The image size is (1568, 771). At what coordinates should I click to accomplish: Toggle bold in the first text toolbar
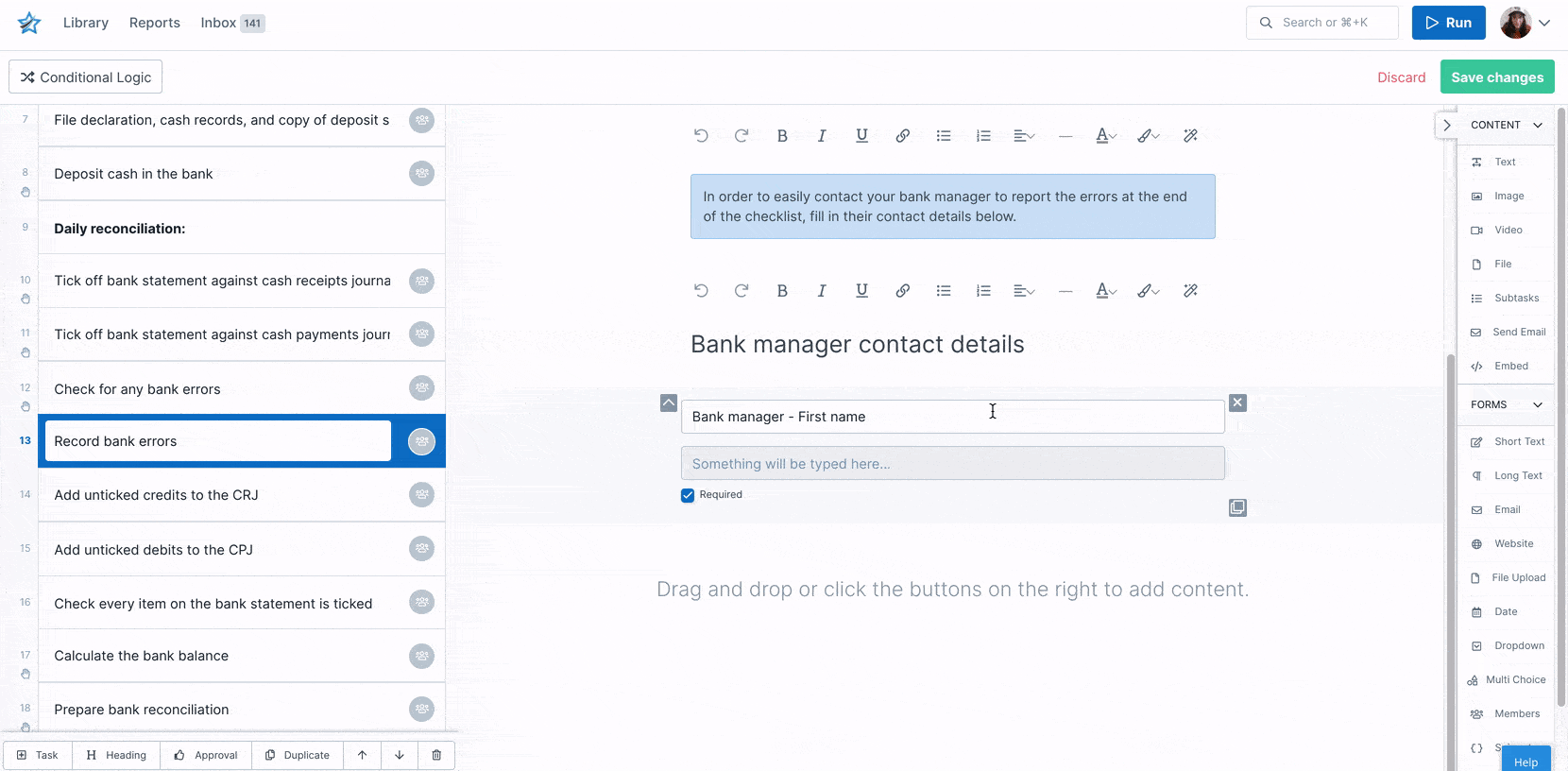point(782,136)
